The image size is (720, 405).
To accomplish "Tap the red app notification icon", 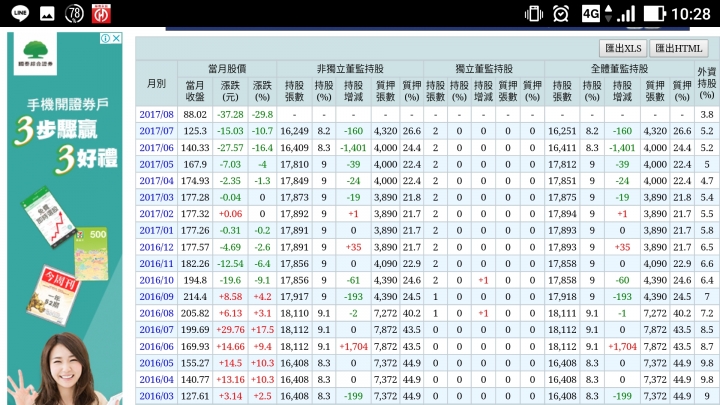I will (101, 14).
